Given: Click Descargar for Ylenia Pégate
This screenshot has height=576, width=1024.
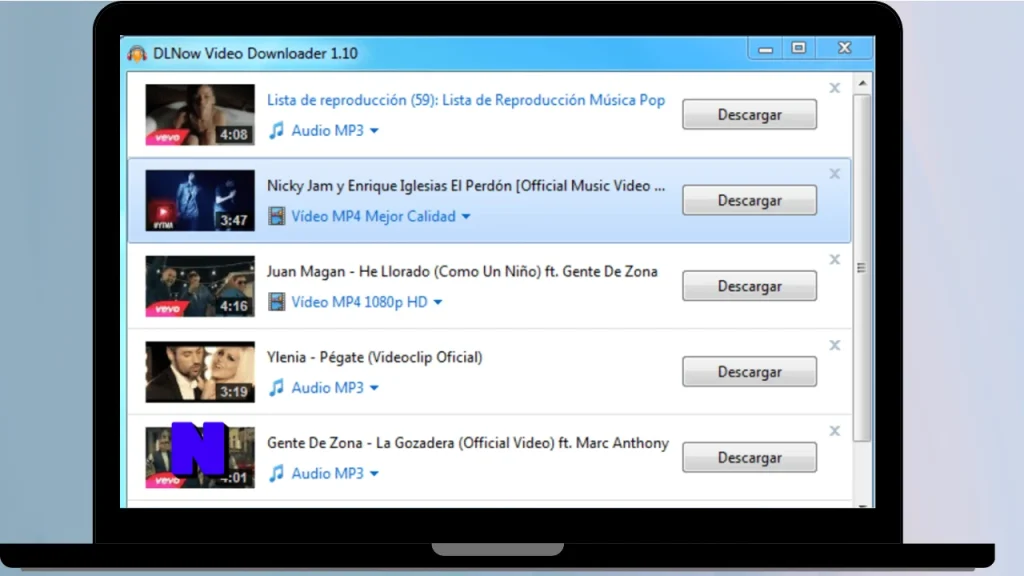Looking at the screenshot, I should 749,371.
